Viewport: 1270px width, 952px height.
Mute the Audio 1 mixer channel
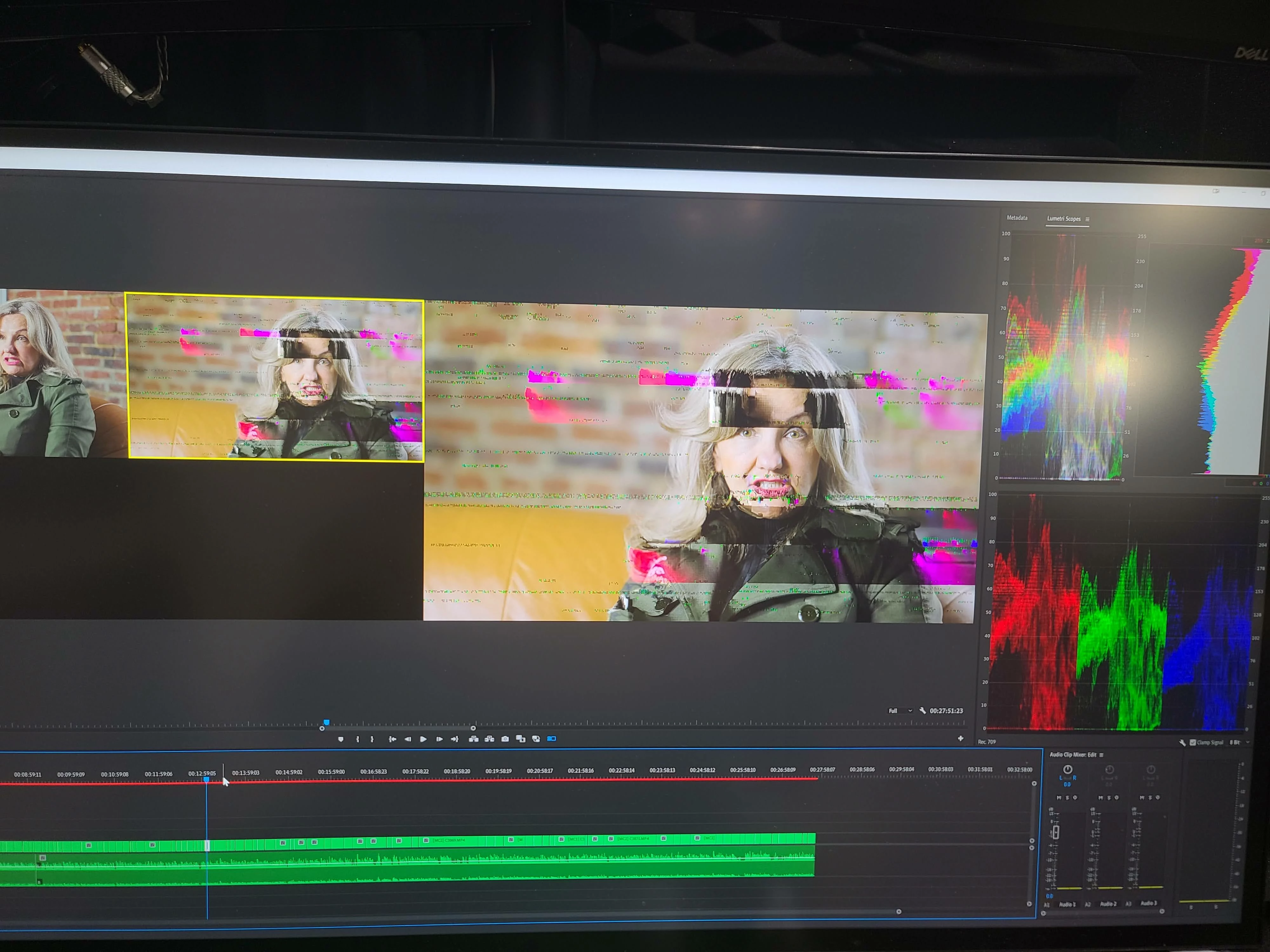click(1059, 798)
